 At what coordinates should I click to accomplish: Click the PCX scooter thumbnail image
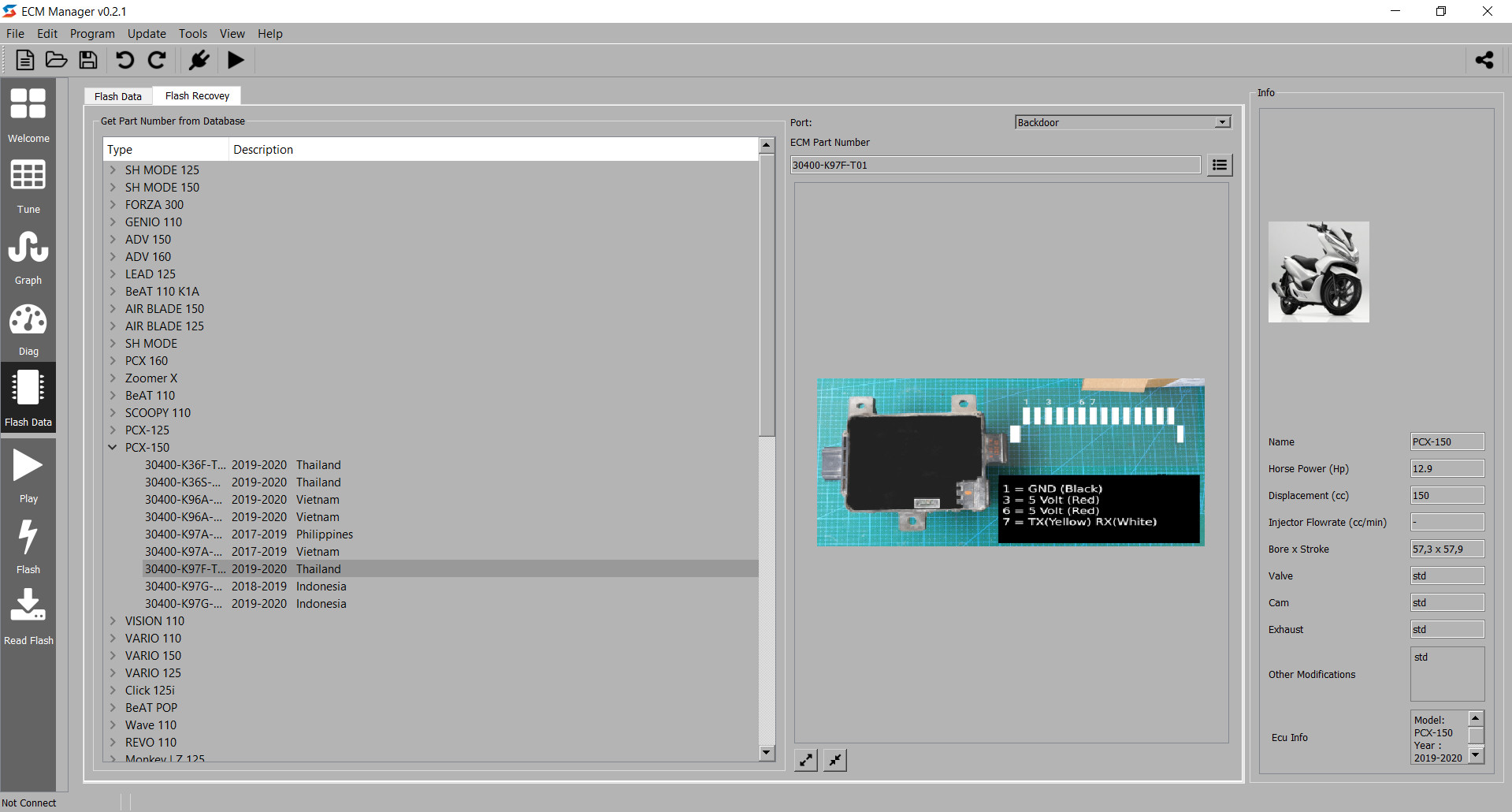pos(1318,272)
